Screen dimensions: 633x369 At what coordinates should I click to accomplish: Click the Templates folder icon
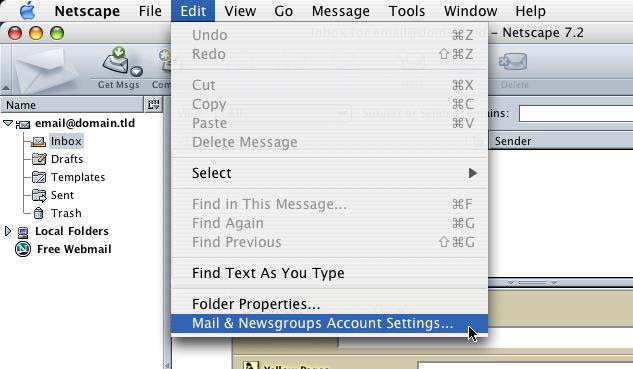(39, 177)
